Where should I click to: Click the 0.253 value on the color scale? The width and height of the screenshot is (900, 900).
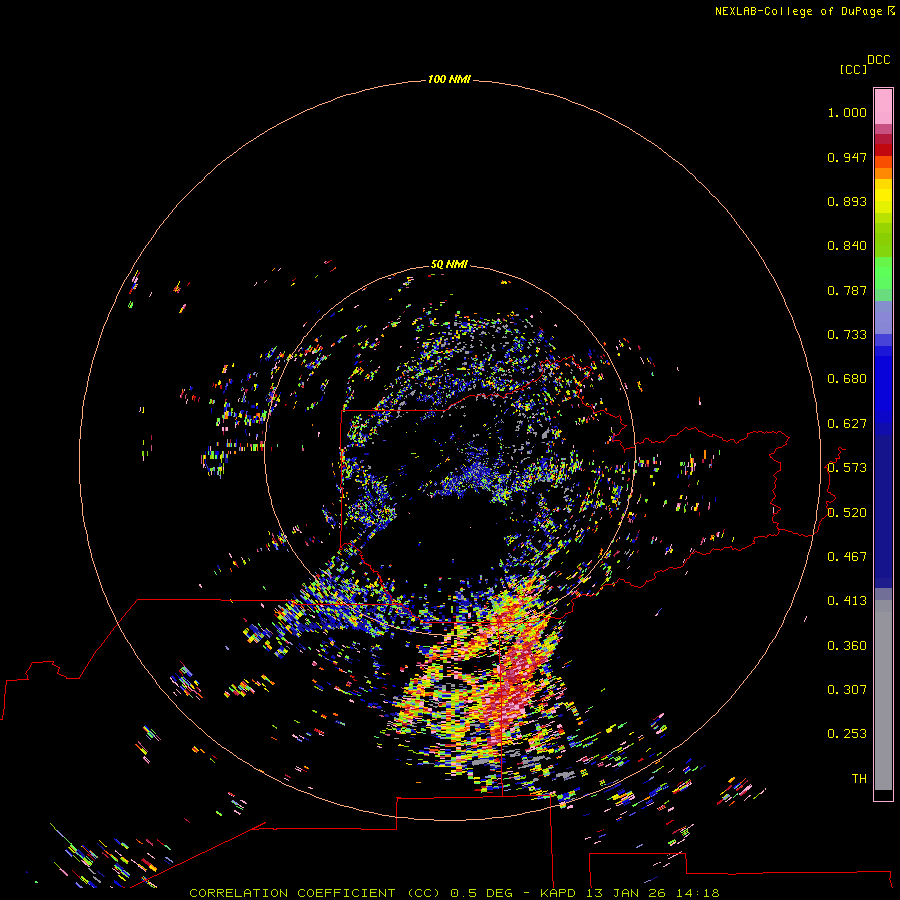(847, 734)
